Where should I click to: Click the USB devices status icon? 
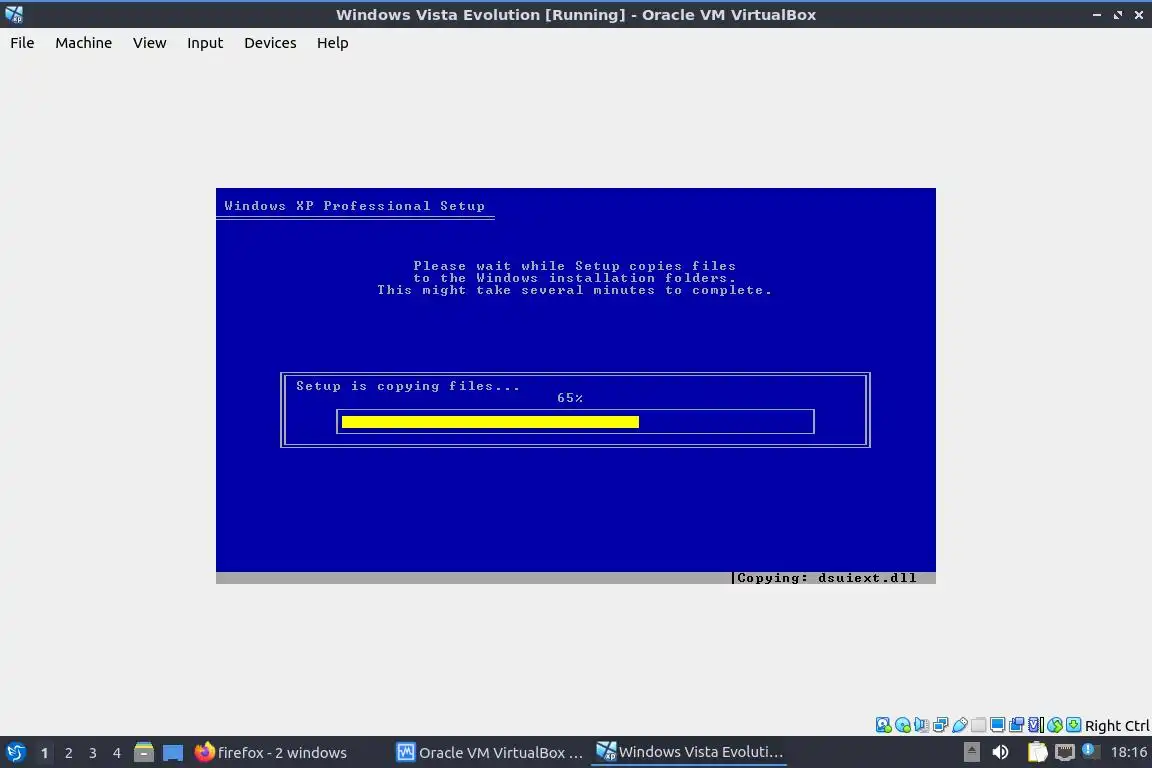tap(960, 725)
